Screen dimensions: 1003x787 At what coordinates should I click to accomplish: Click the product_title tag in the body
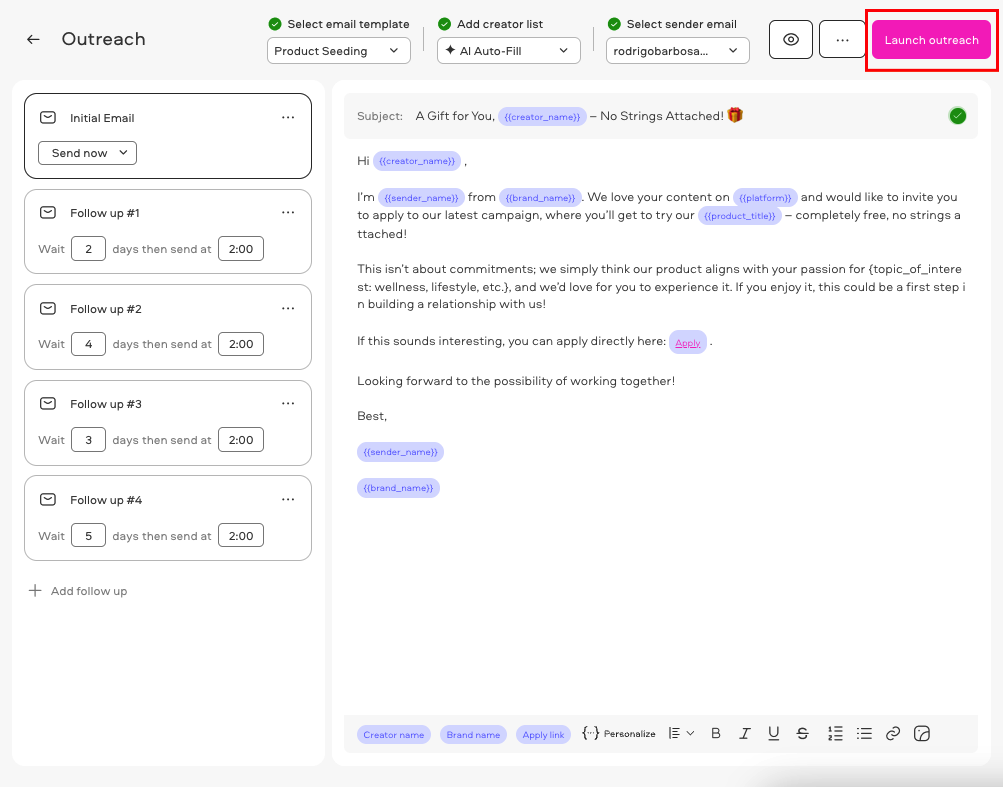(739, 216)
